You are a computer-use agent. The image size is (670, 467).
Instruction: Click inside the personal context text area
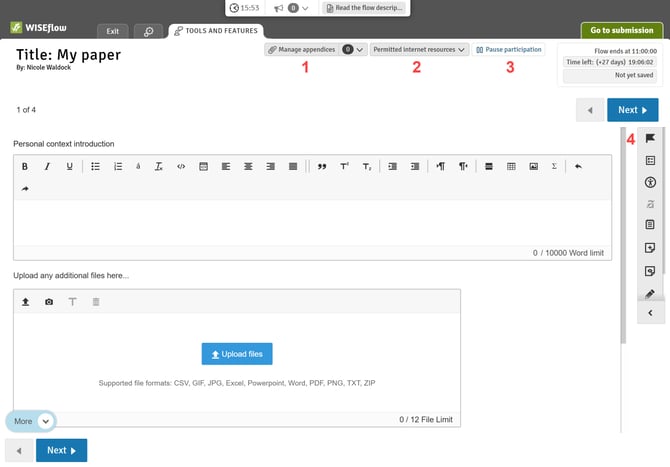(312, 223)
